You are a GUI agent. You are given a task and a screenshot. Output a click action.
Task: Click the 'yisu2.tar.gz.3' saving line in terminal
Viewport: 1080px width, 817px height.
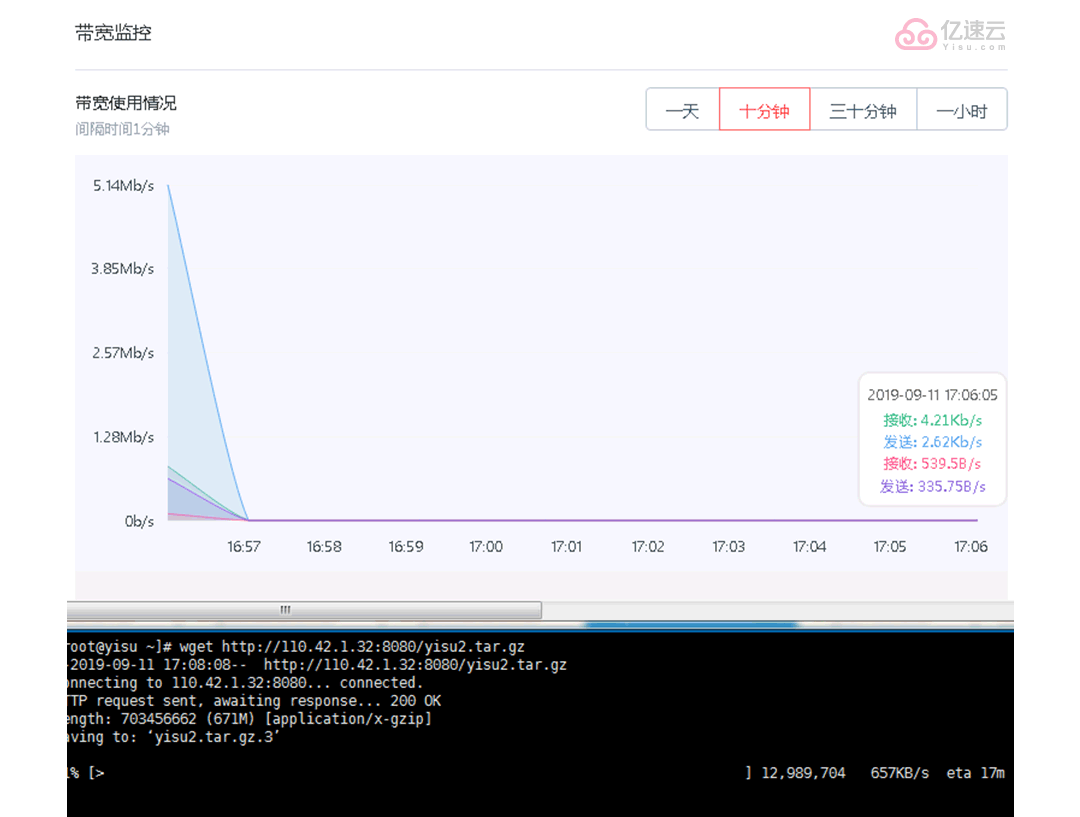[x=173, y=737]
